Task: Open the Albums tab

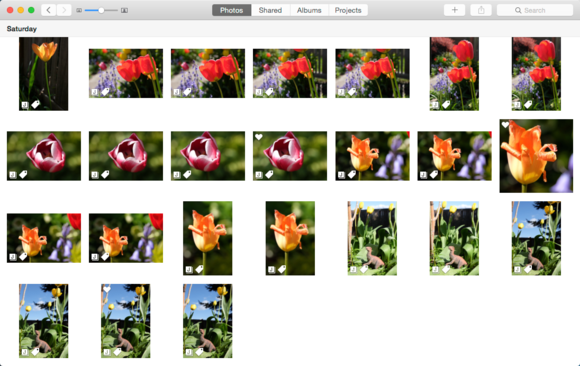Action: [x=309, y=10]
